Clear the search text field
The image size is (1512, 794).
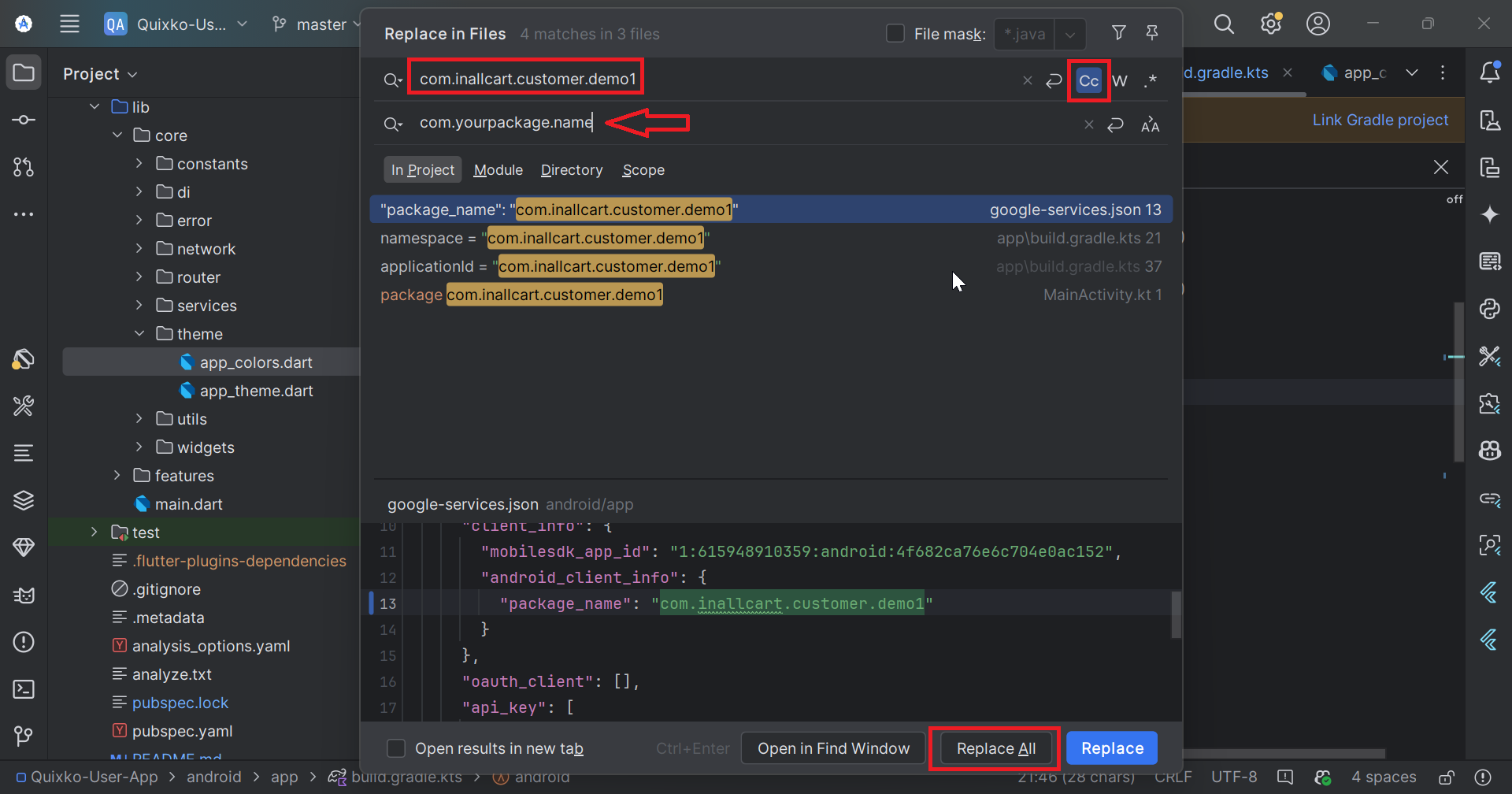[x=1028, y=80]
